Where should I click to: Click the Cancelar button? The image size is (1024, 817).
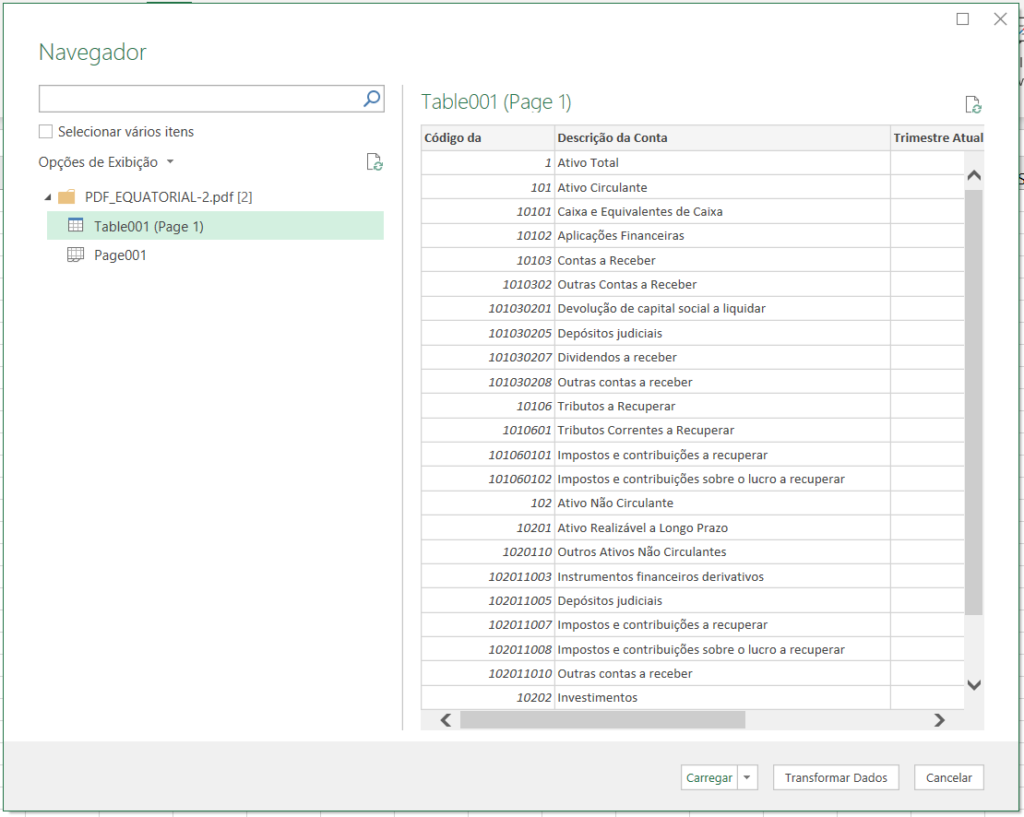(949, 777)
